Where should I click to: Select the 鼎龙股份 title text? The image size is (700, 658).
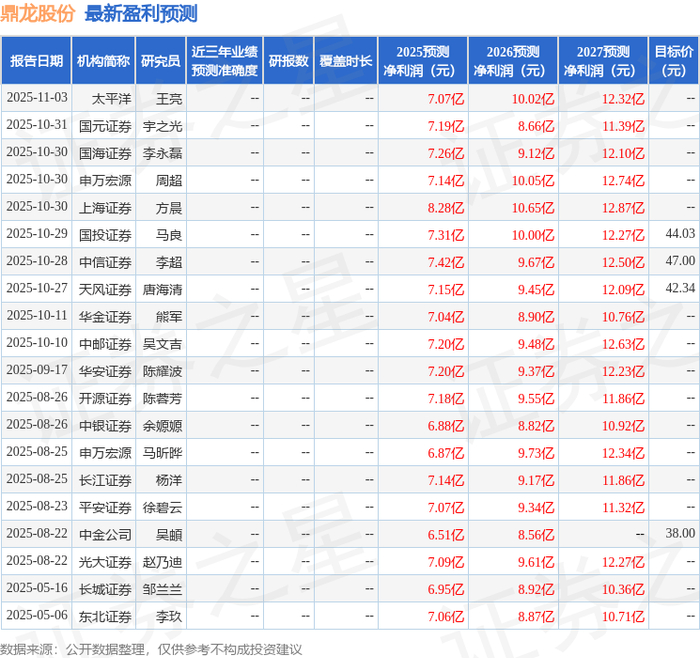coord(38,14)
